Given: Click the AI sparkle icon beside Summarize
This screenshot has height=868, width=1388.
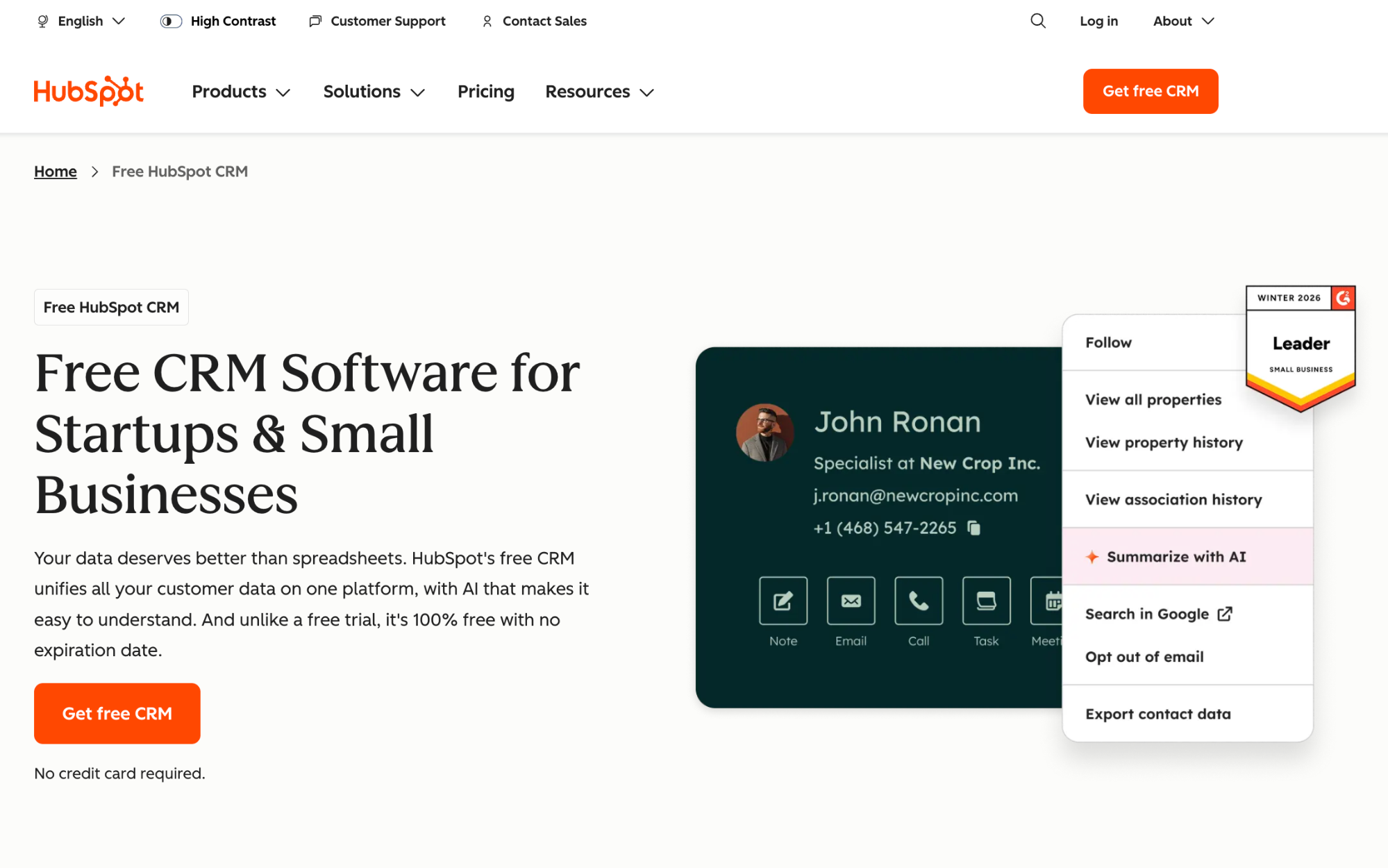Looking at the screenshot, I should coord(1092,557).
